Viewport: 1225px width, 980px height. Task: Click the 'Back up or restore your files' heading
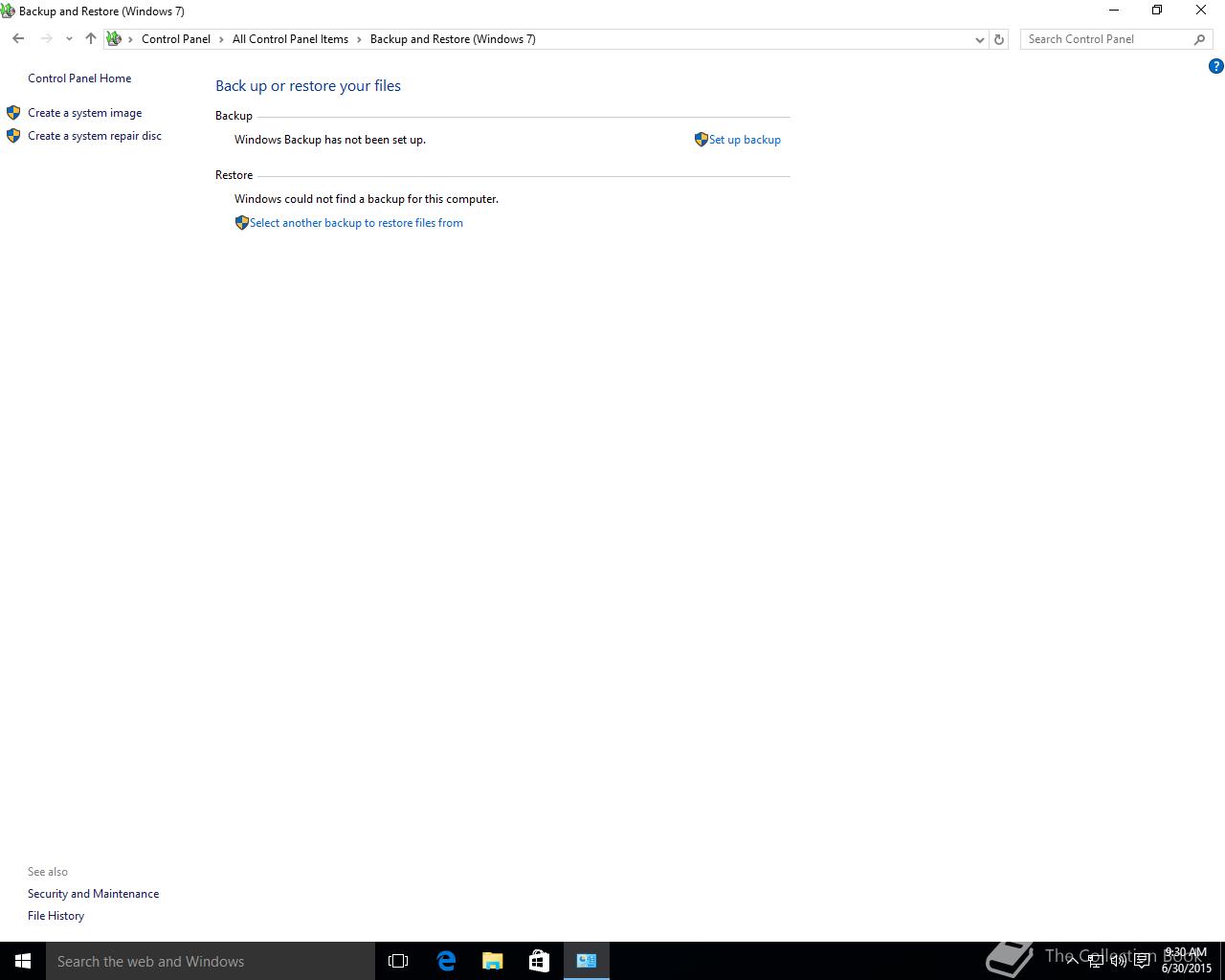pyautogui.click(x=308, y=86)
